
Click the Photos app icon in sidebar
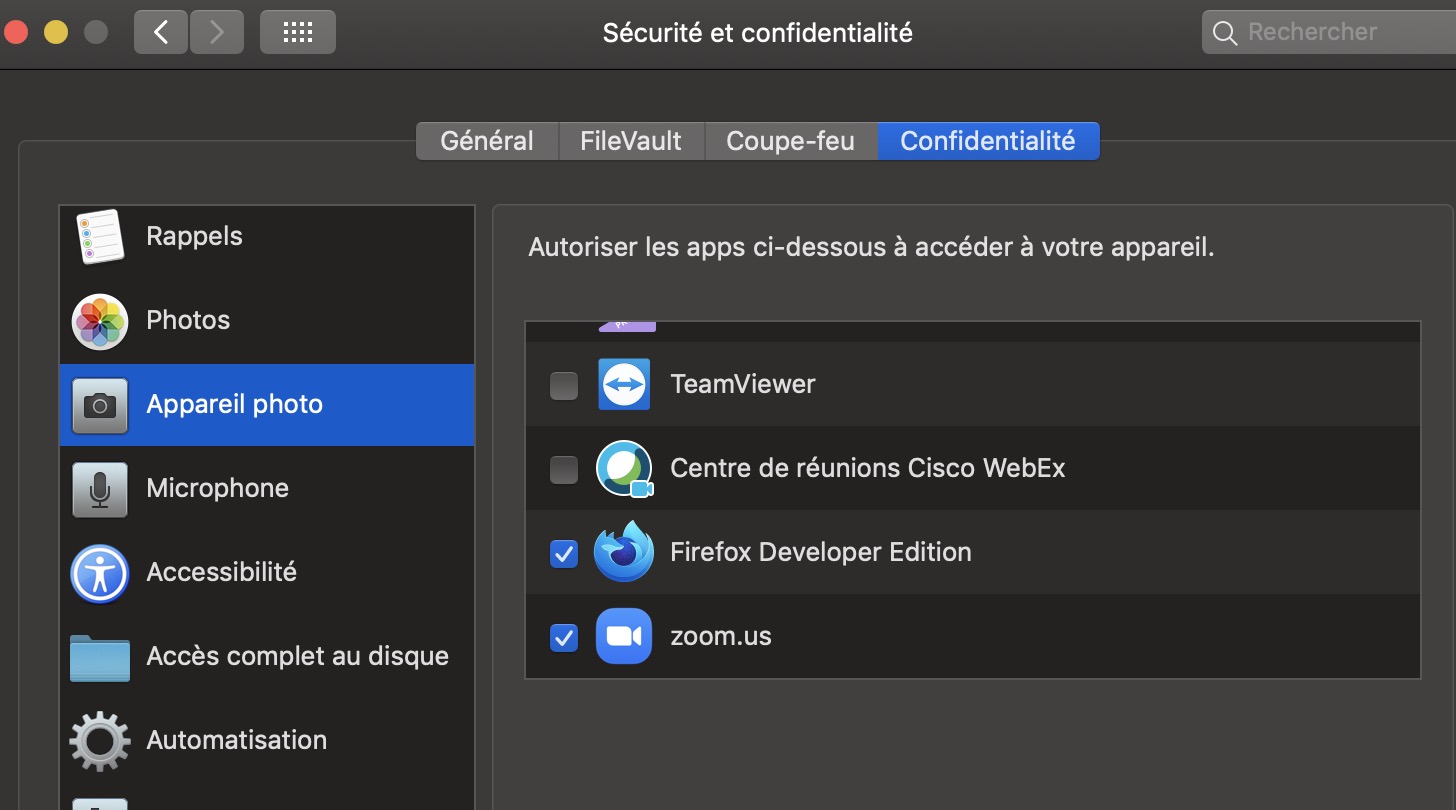pos(99,321)
